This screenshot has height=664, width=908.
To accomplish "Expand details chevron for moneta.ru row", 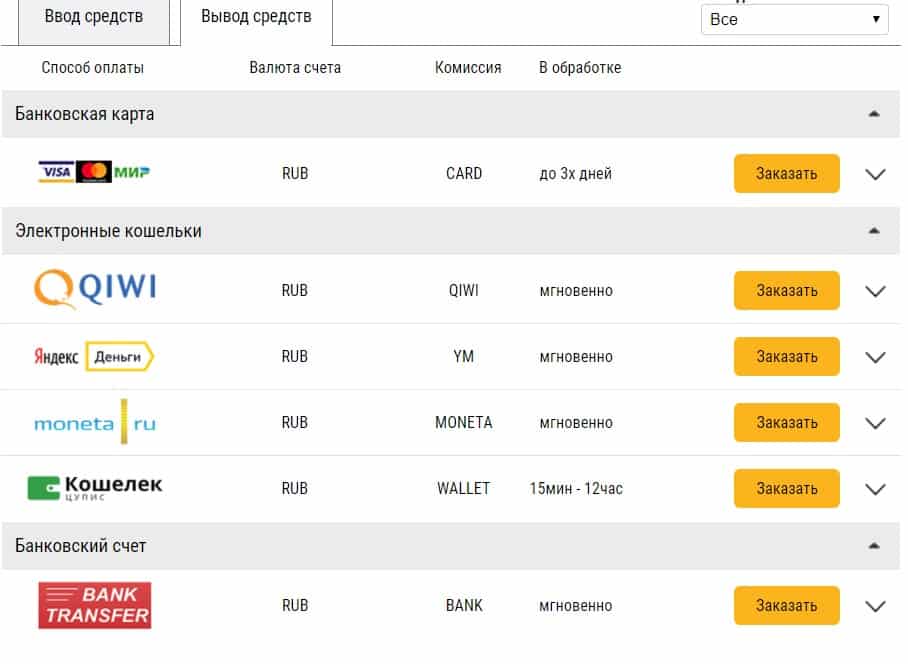I will point(875,423).
